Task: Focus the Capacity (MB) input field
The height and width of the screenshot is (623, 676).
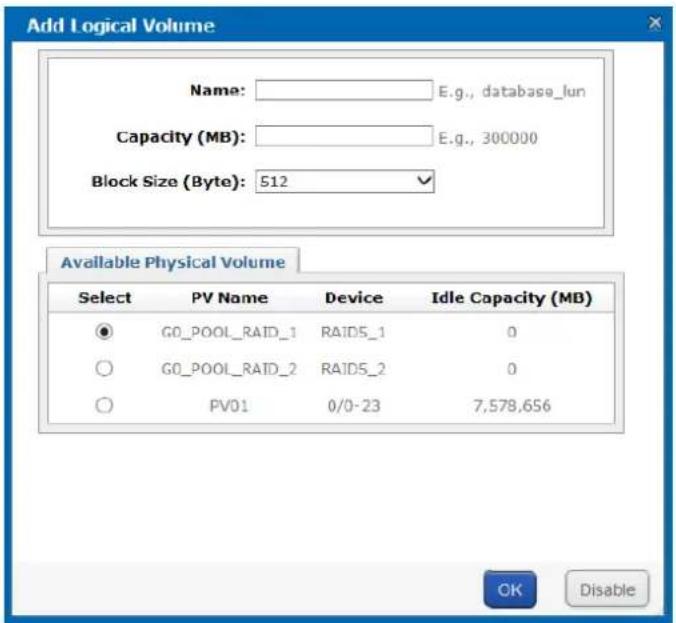Action: click(344, 136)
